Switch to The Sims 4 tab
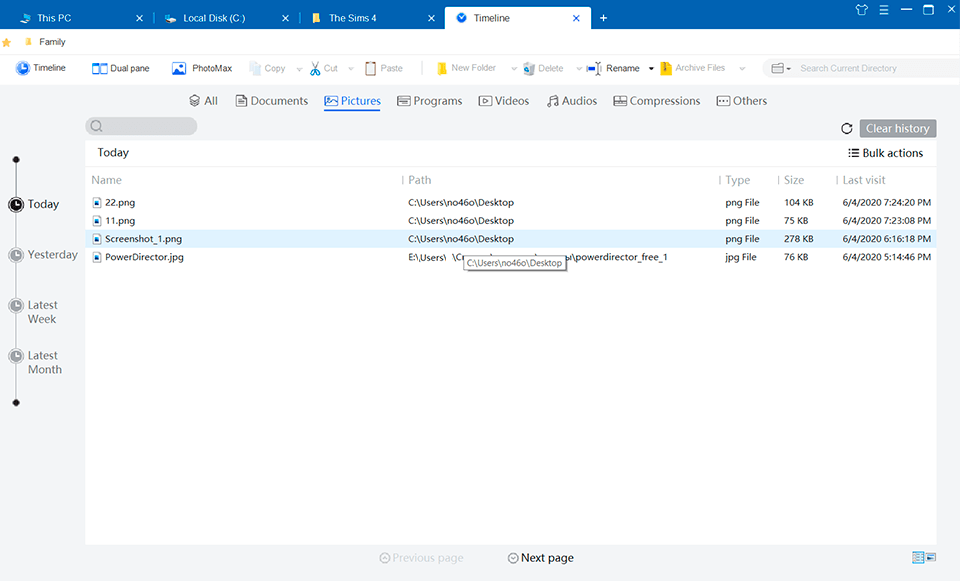960x581 pixels. tap(352, 18)
